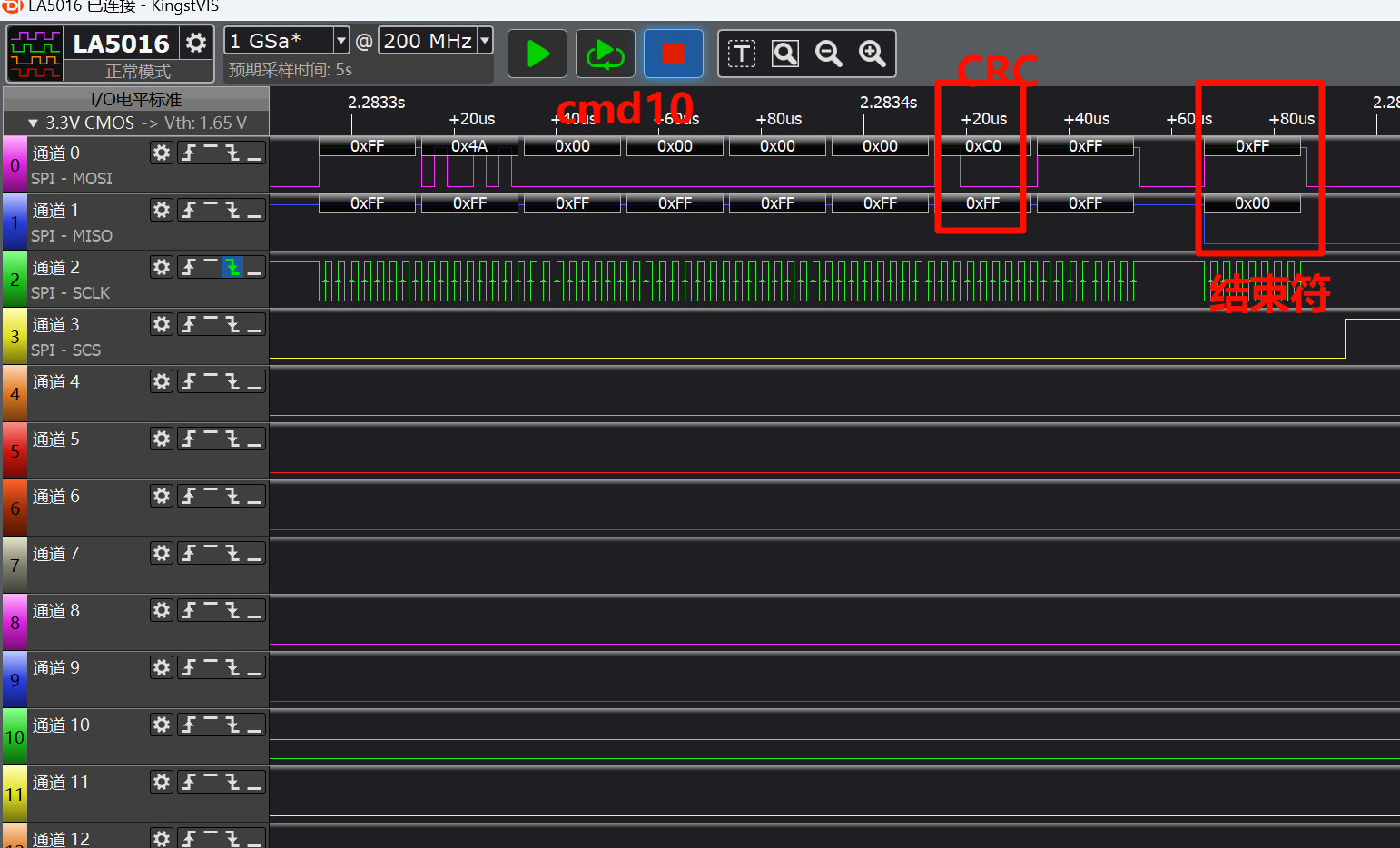Set high level trigger on channel 1 MISO
The image size is (1400, 848).
pos(211,210)
